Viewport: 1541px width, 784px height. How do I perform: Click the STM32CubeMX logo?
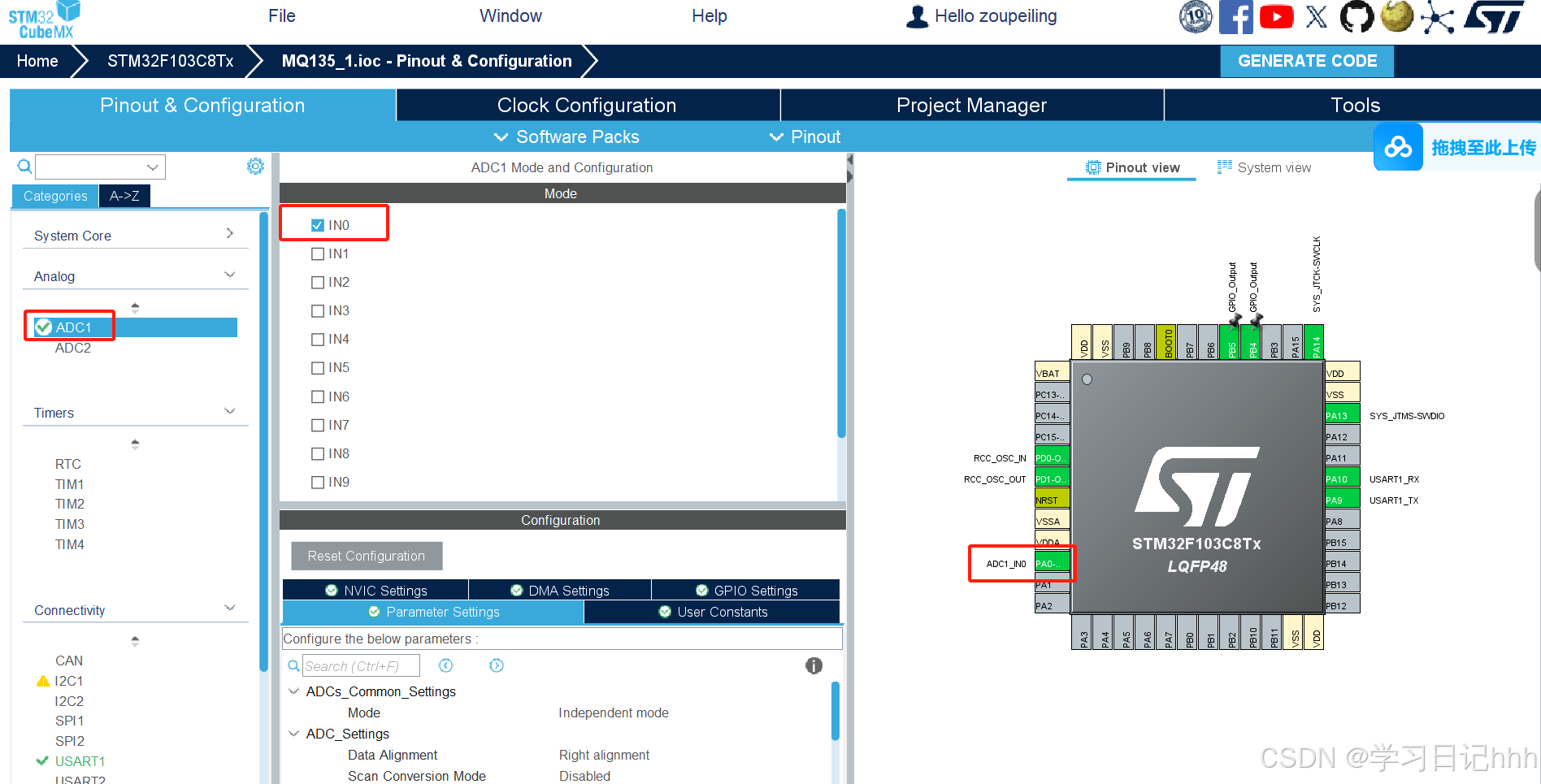click(x=45, y=20)
